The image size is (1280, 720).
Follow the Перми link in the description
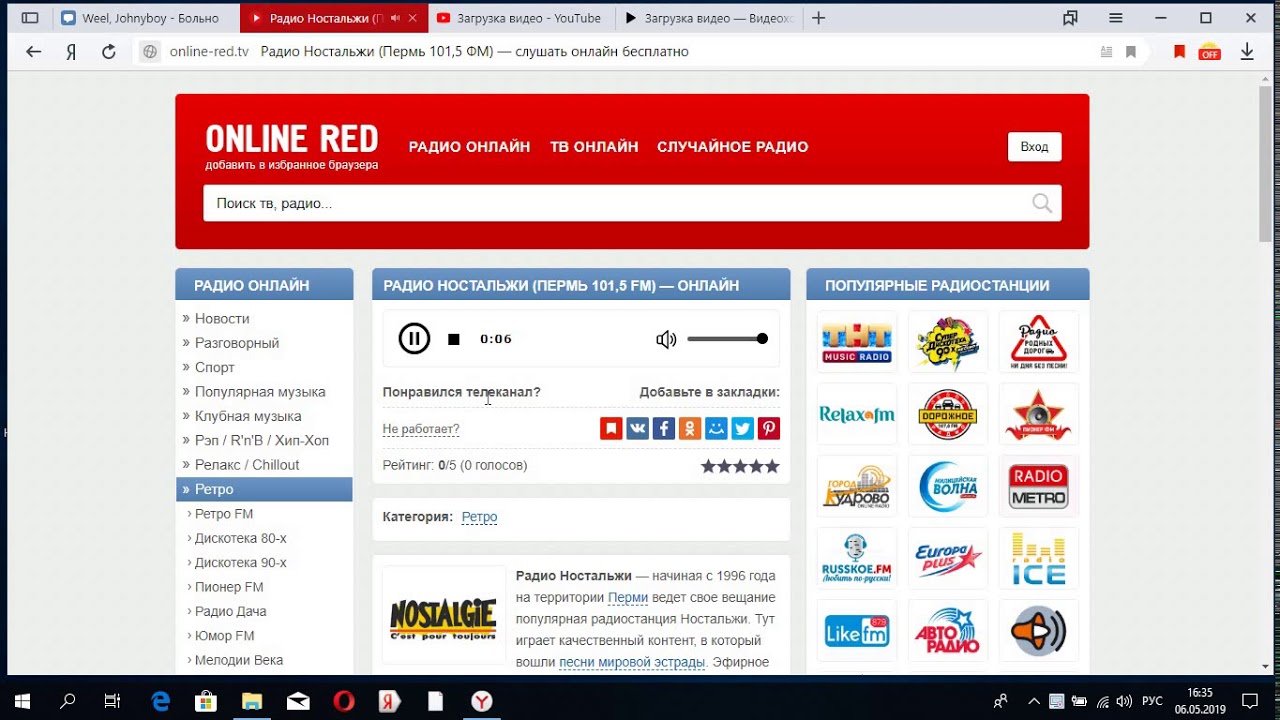[628, 598]
